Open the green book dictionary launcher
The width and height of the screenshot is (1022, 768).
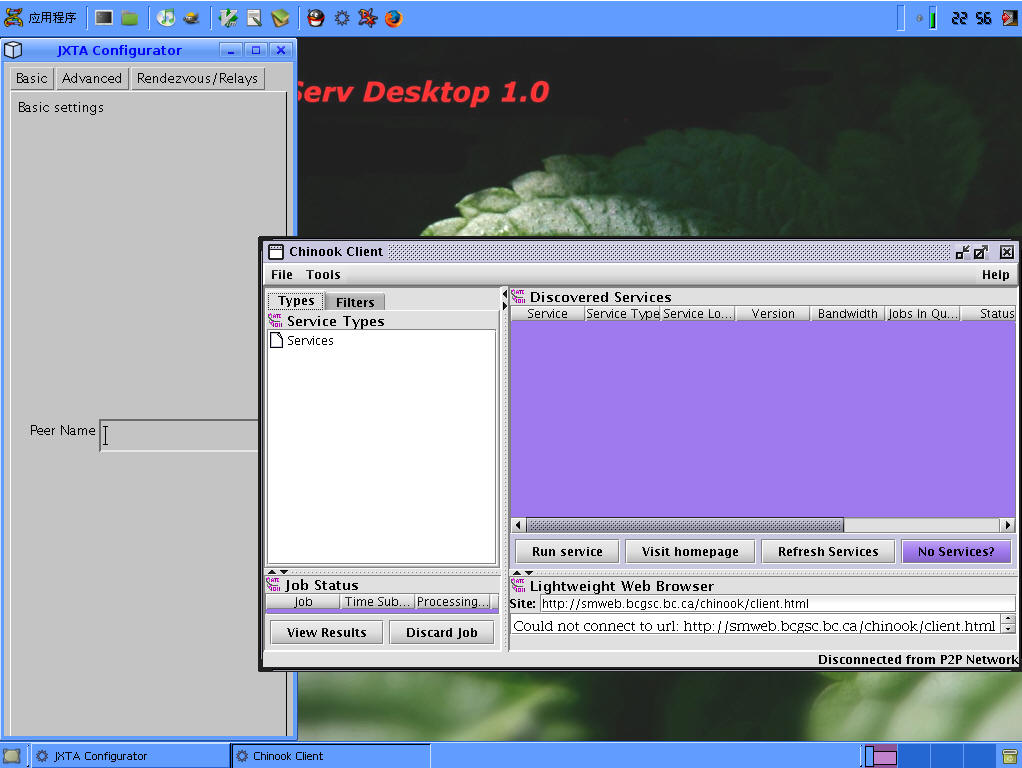pos(280,18)
